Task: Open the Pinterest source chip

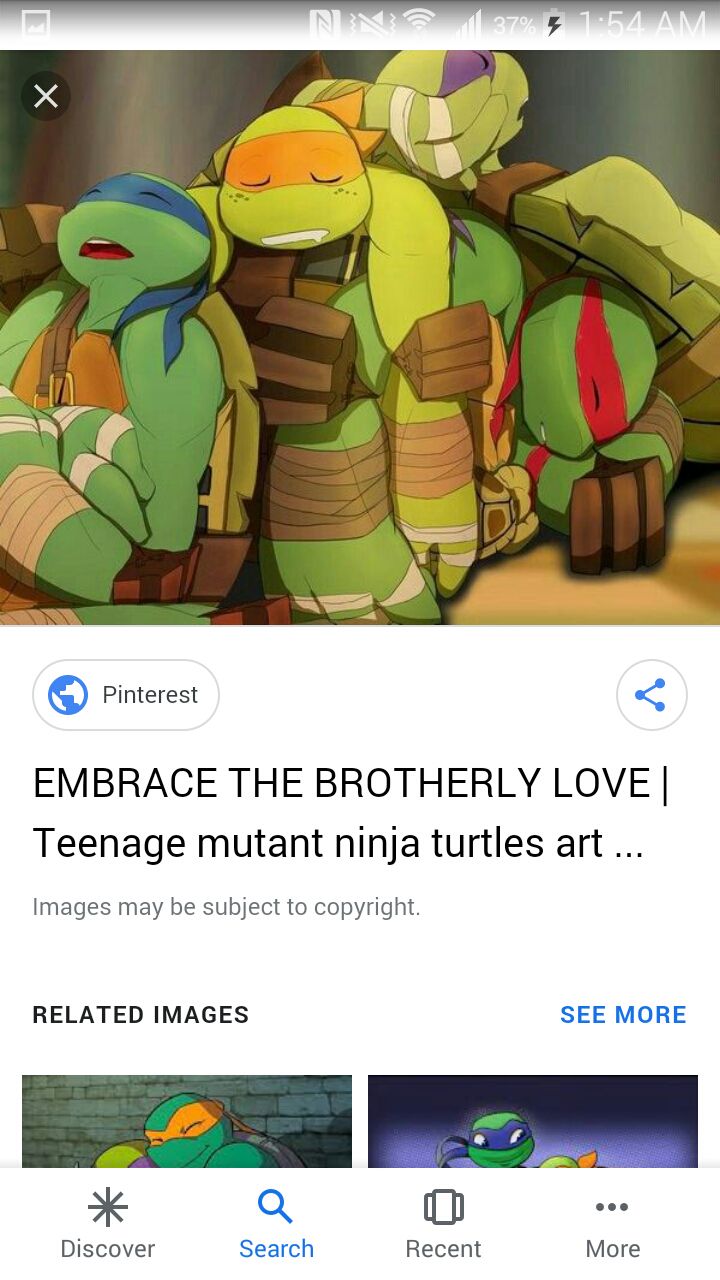Action: pos(126,695)
